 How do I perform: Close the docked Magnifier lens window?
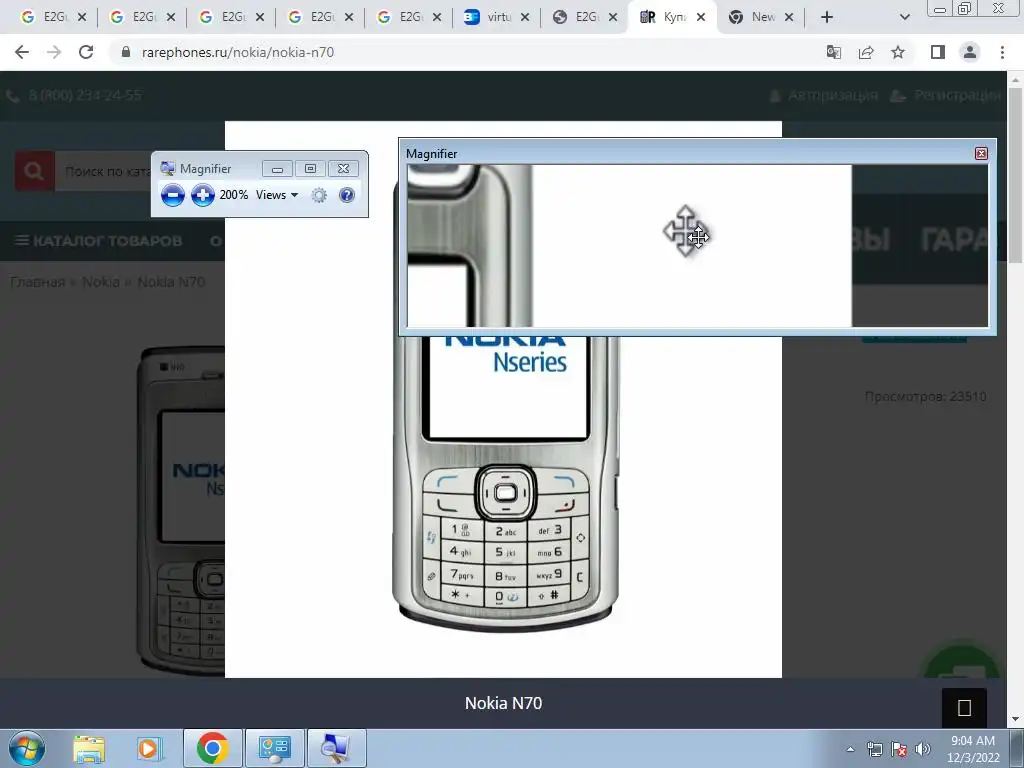[981, 153]
